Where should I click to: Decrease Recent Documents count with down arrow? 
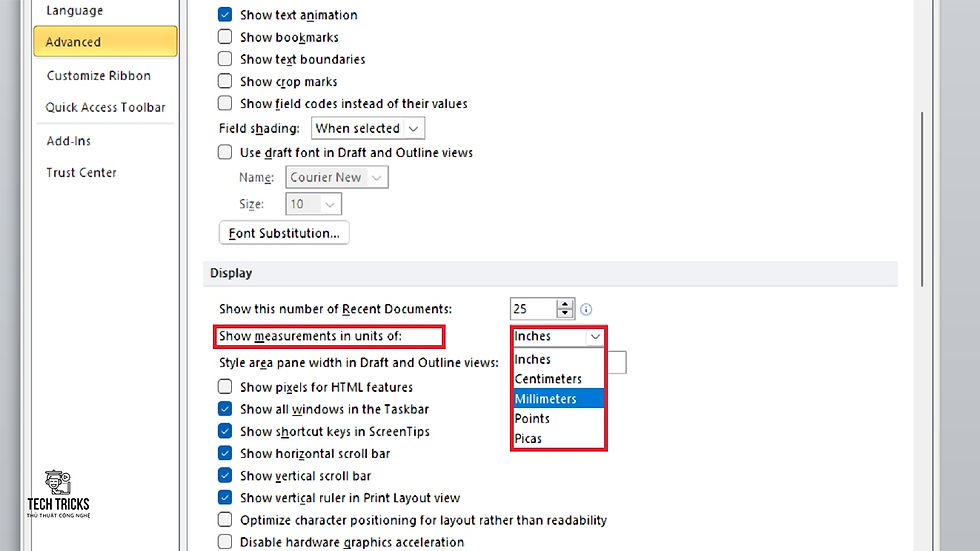(564, 313)
